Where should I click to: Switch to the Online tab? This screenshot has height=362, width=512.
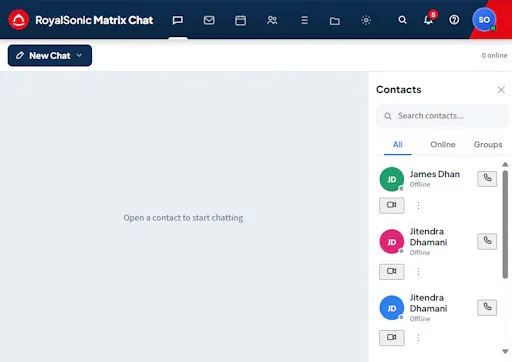(x=443, y=145)
